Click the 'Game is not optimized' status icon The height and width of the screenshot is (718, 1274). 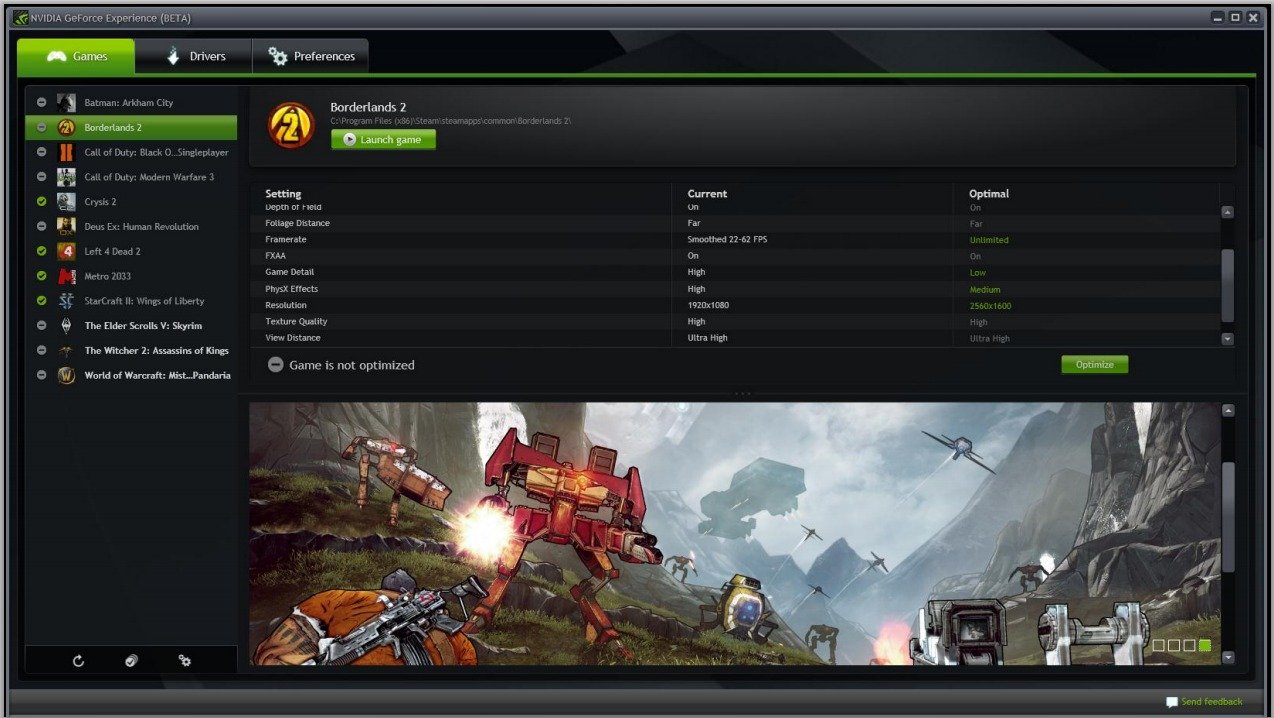(275, 365)
